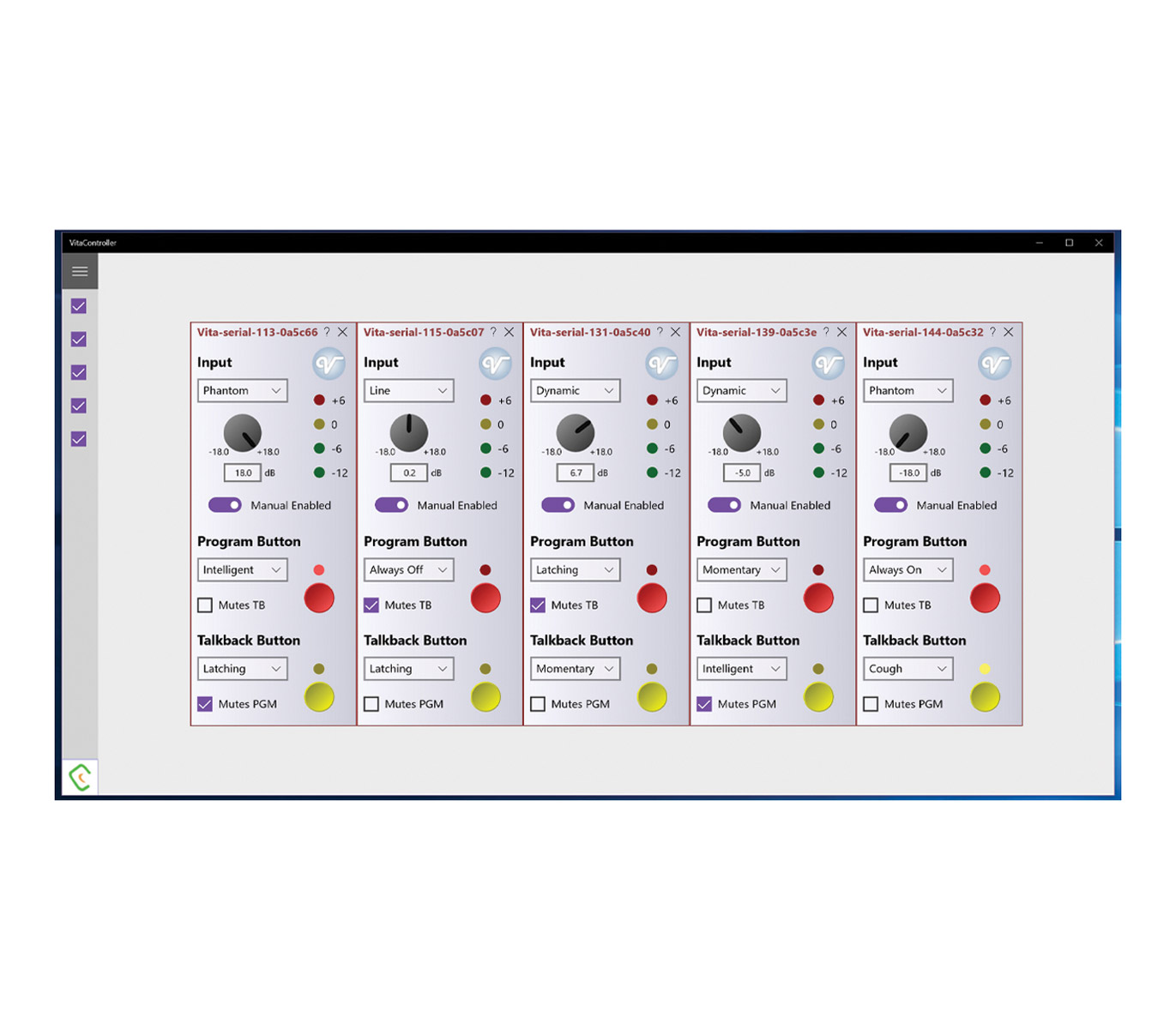Screen dimensions: 1176x1029
Task: Click the V logo on Vita-serial-131-0a5c40 panel
Action: (x=661, y=364)
